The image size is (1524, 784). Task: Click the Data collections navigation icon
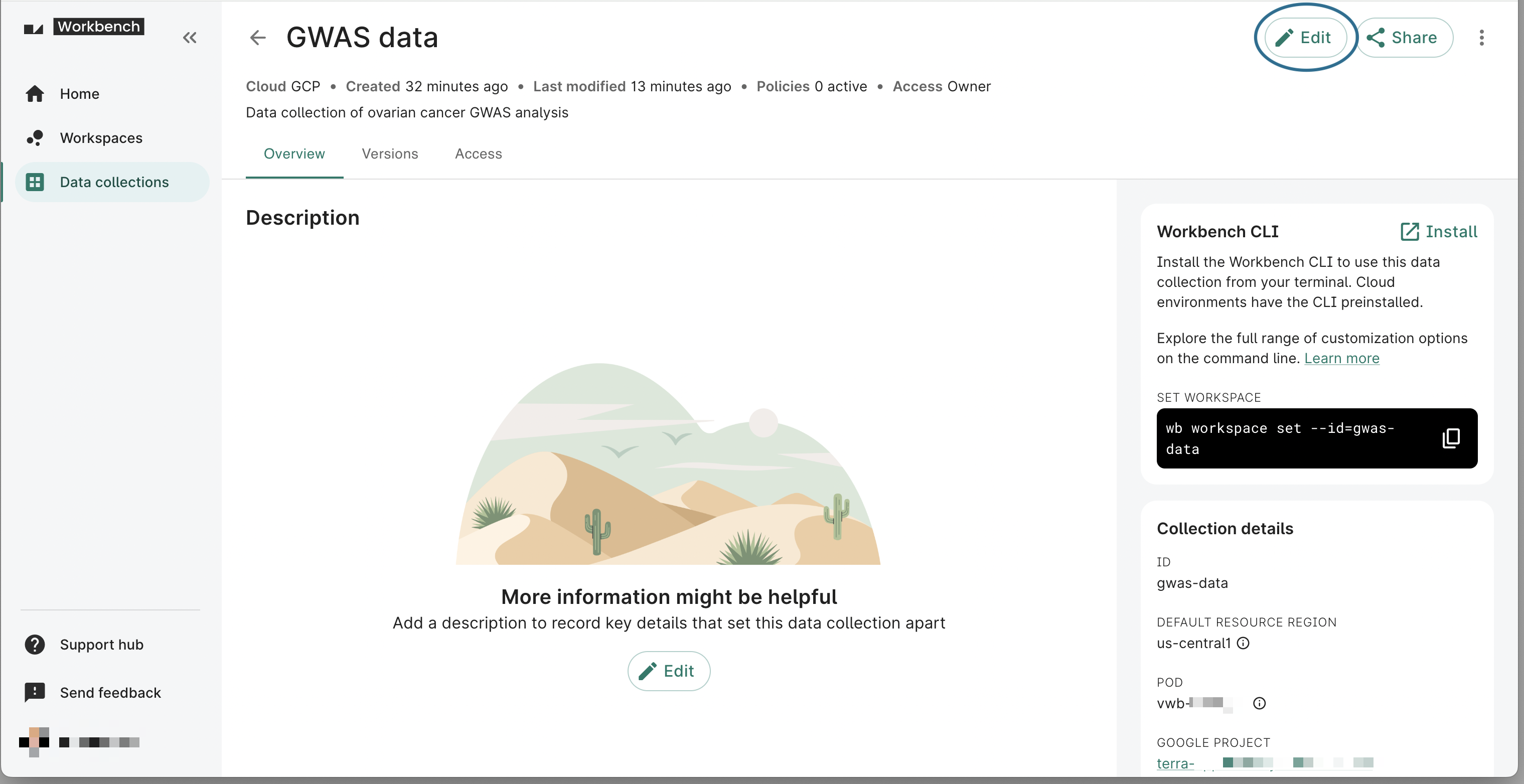pyautogui.click(x=35, y=182)
